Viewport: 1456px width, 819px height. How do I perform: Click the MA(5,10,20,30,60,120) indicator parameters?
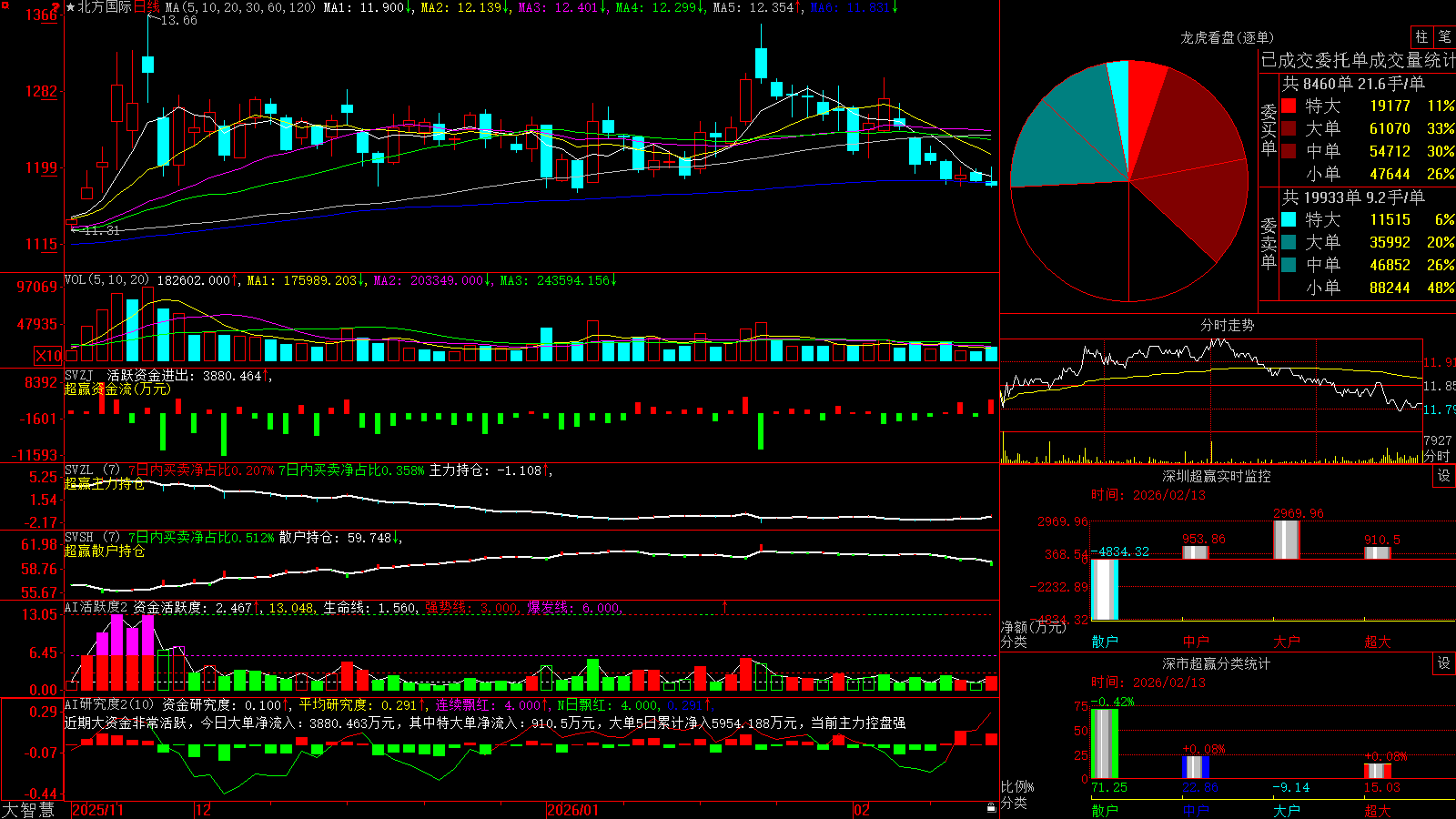coord(241,7)
